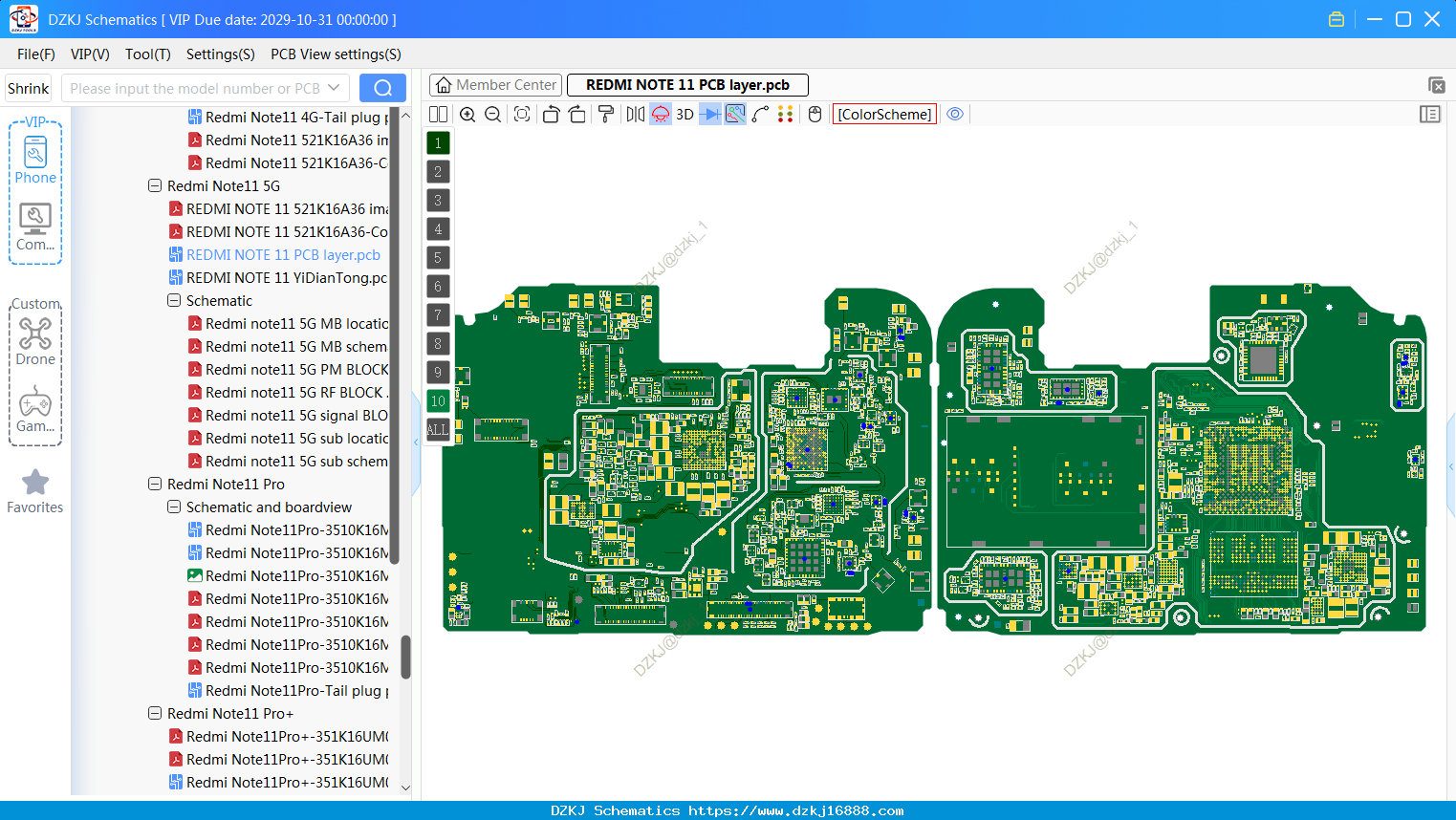Click the DZKJ app logo icon

click(x=23, y=19)
